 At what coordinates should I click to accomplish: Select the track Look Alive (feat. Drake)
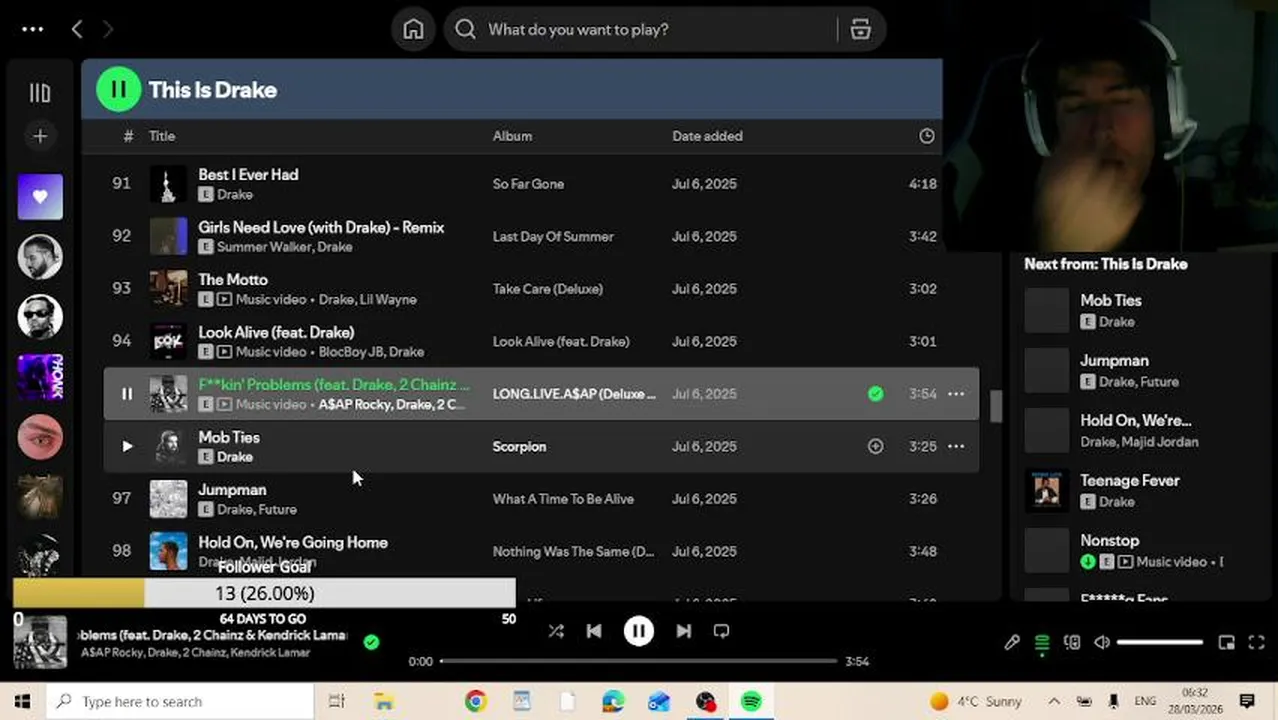[276, 332]
